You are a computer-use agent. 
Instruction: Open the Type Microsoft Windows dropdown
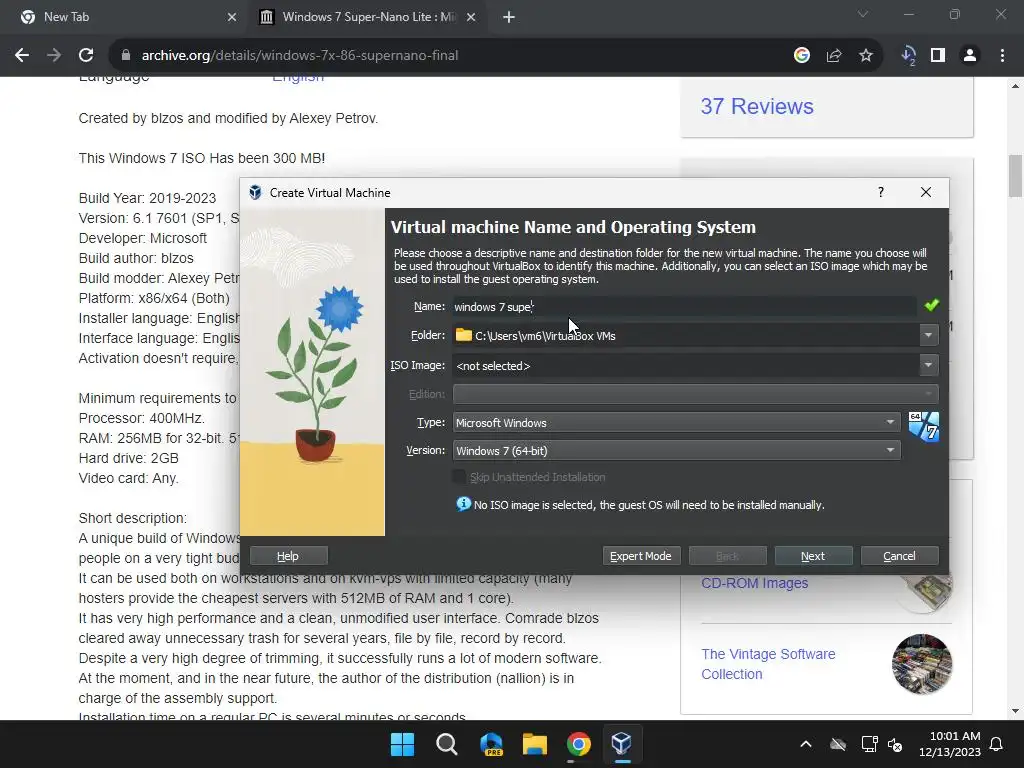tap(677, 423)
